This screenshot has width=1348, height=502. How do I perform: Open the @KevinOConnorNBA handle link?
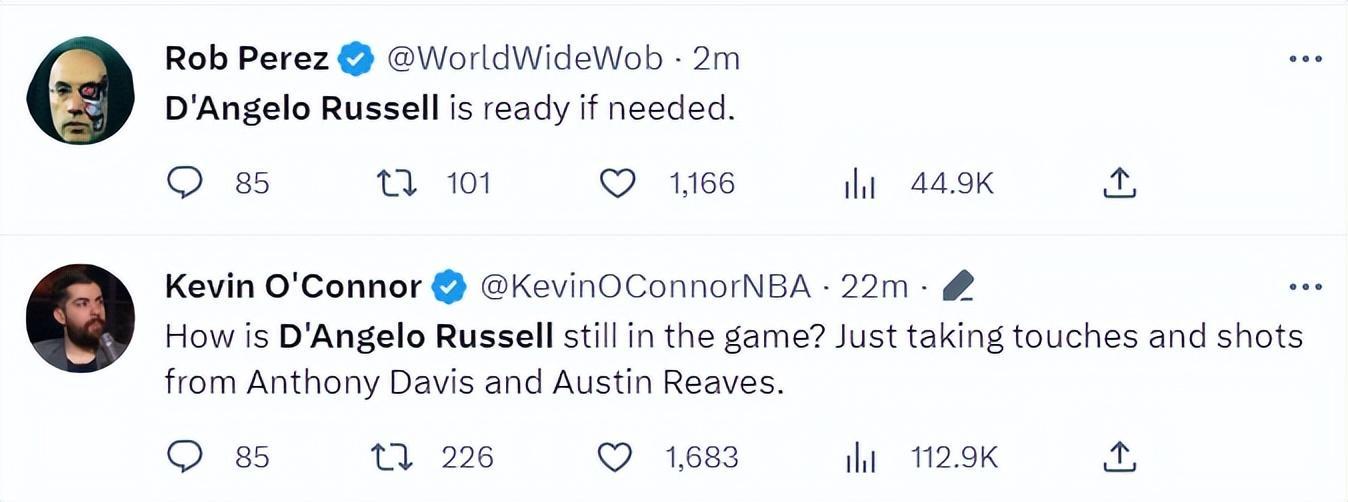[x=645, y=288]
